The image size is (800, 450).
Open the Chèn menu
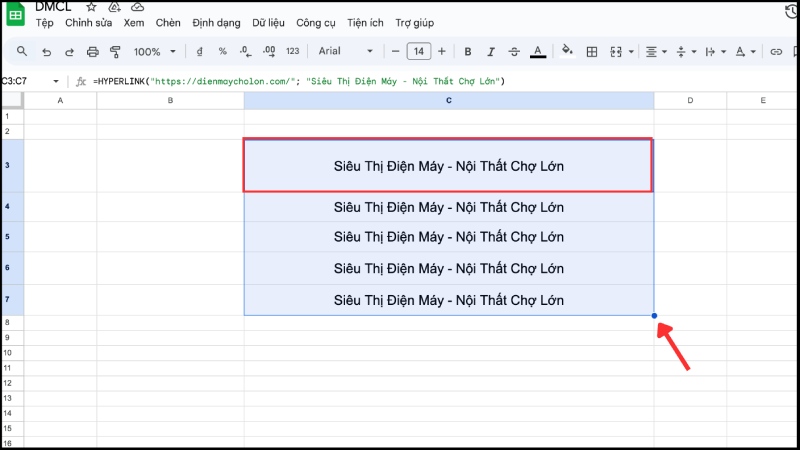168,23
